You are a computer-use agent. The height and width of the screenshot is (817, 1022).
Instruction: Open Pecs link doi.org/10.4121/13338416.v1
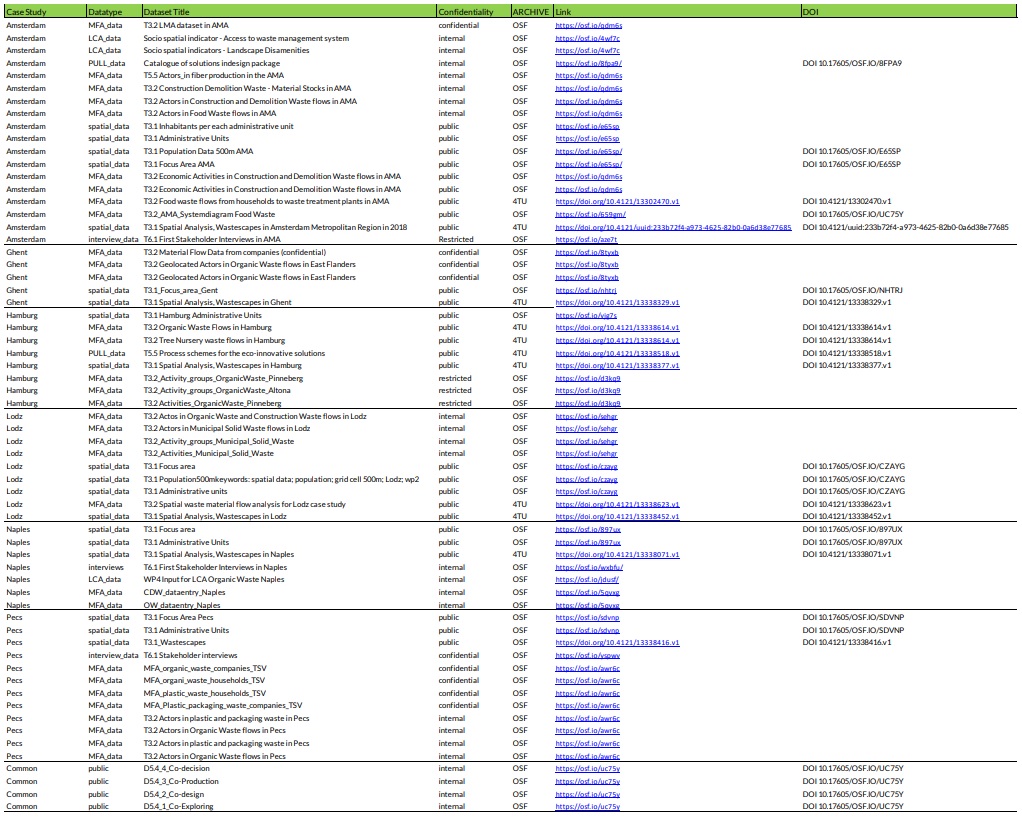click(x=617, y=643)
